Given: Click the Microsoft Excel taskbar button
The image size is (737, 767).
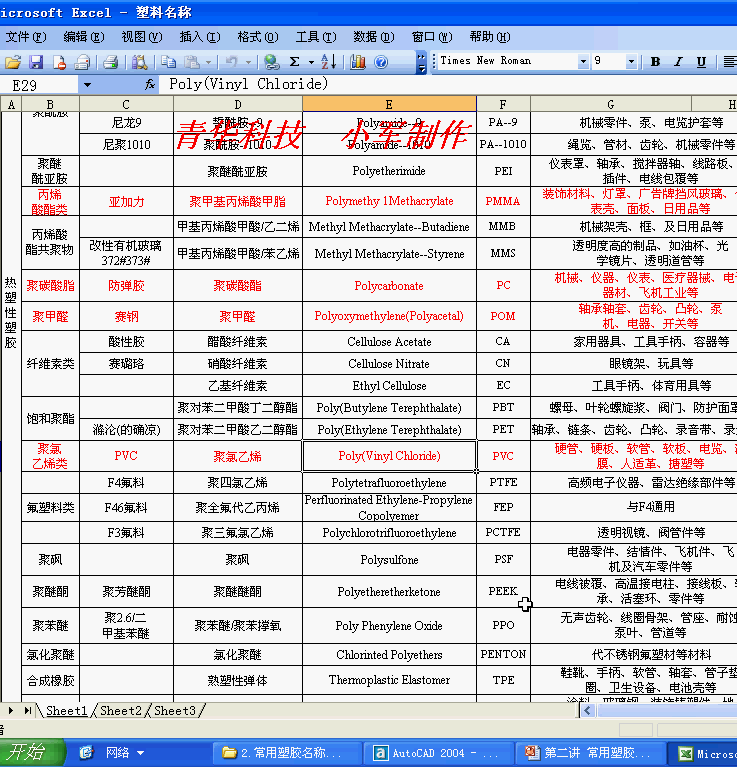Looking at the screenshot, I should (703, 752).
